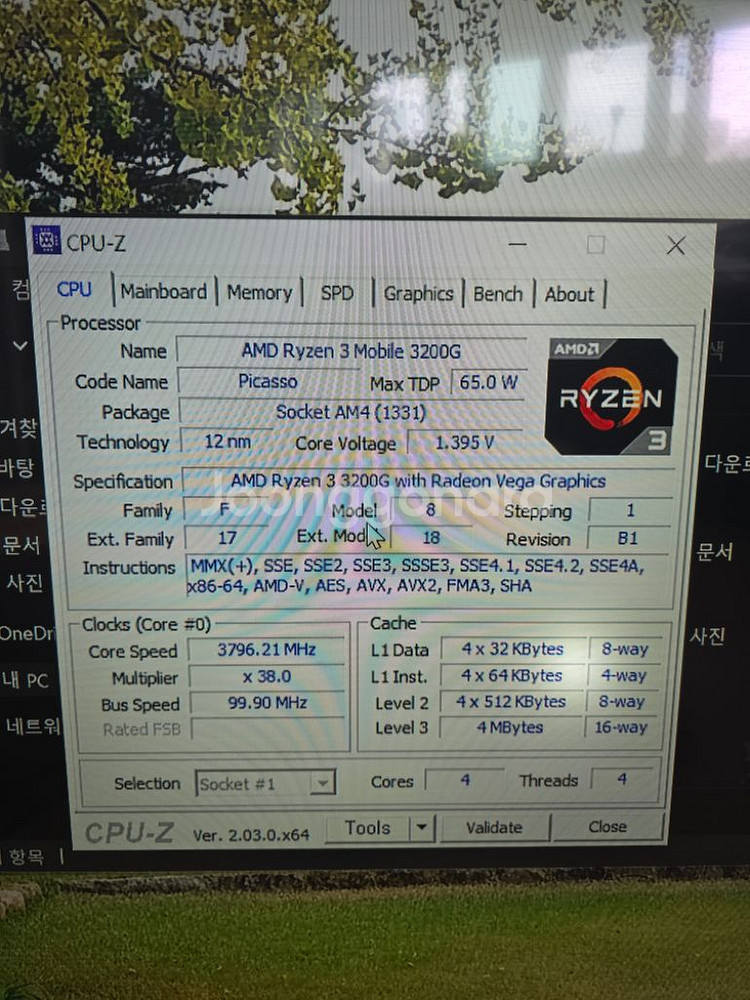Click the Close button in CPU-Z
The height and width of the screenshot is (1000, 750).
pyautogui.click(x=607, y=827)
